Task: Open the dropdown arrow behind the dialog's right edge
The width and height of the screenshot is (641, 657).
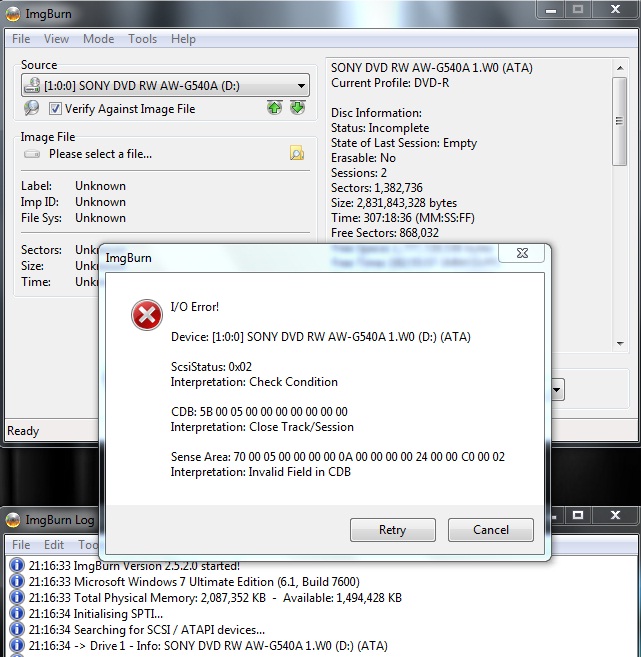Action: coord(557,390)
